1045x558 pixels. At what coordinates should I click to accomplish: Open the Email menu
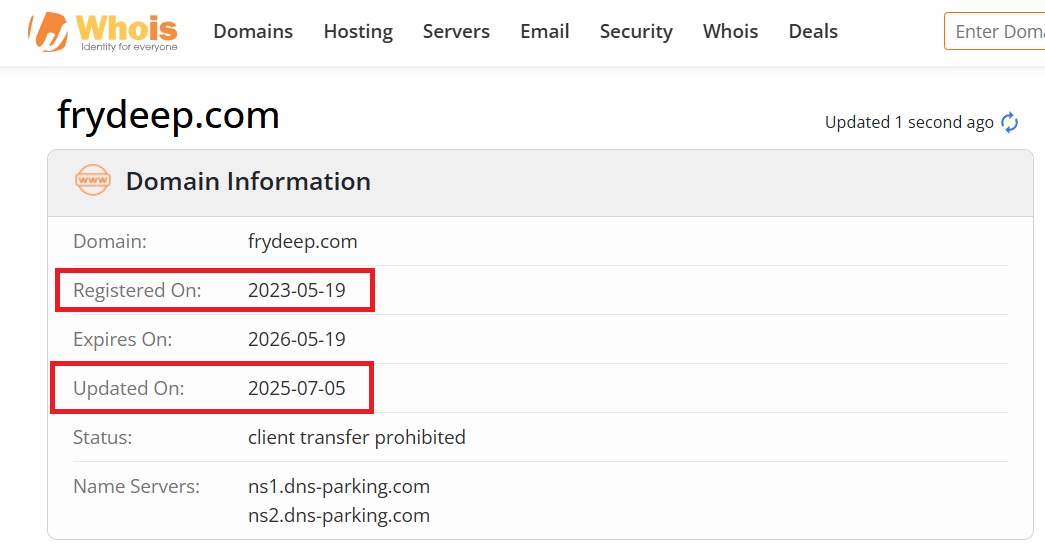[544, 31]
